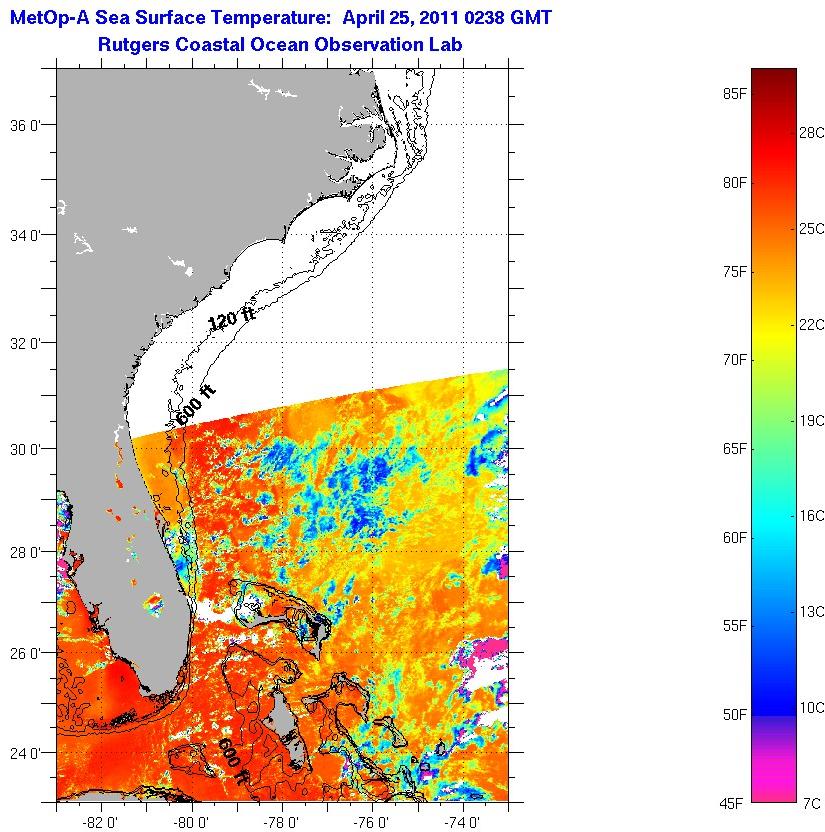Click the 55F label on the color scale
This screenshot has width=825, height=832.
point(735,626)
